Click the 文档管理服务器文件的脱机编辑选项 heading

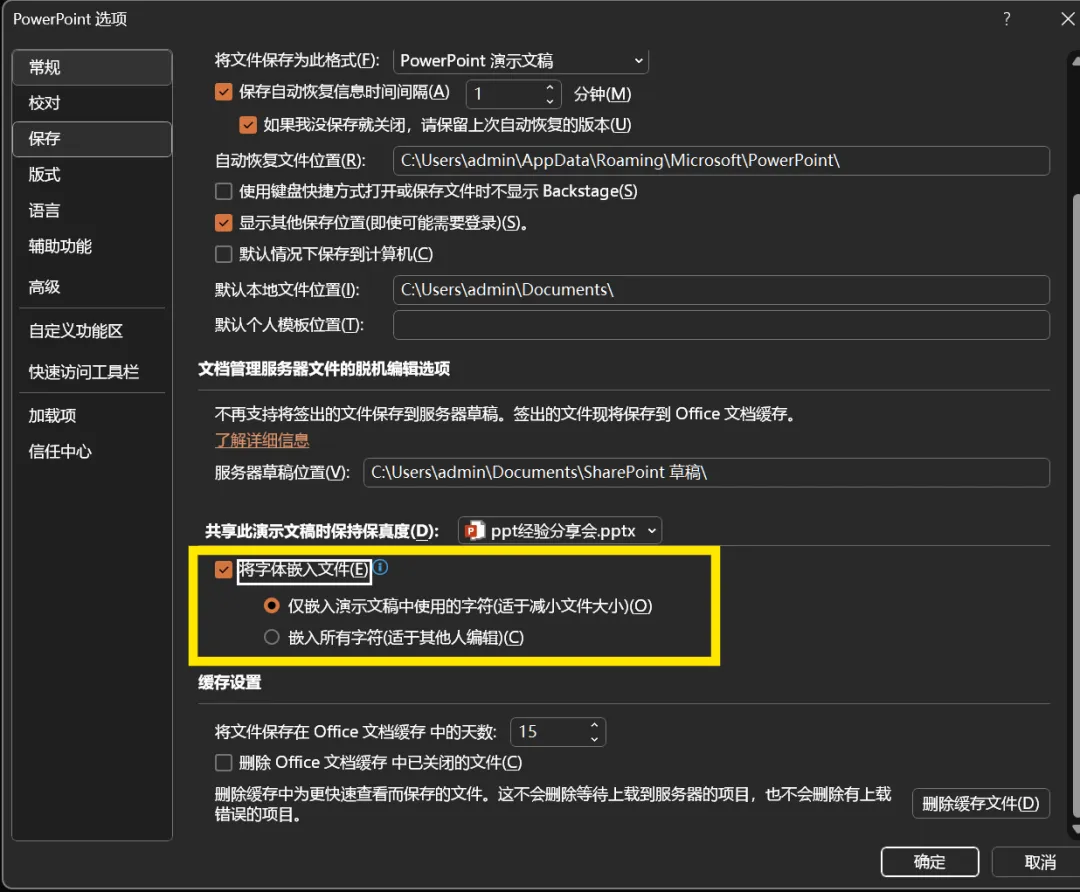click(x=324, y=369)
